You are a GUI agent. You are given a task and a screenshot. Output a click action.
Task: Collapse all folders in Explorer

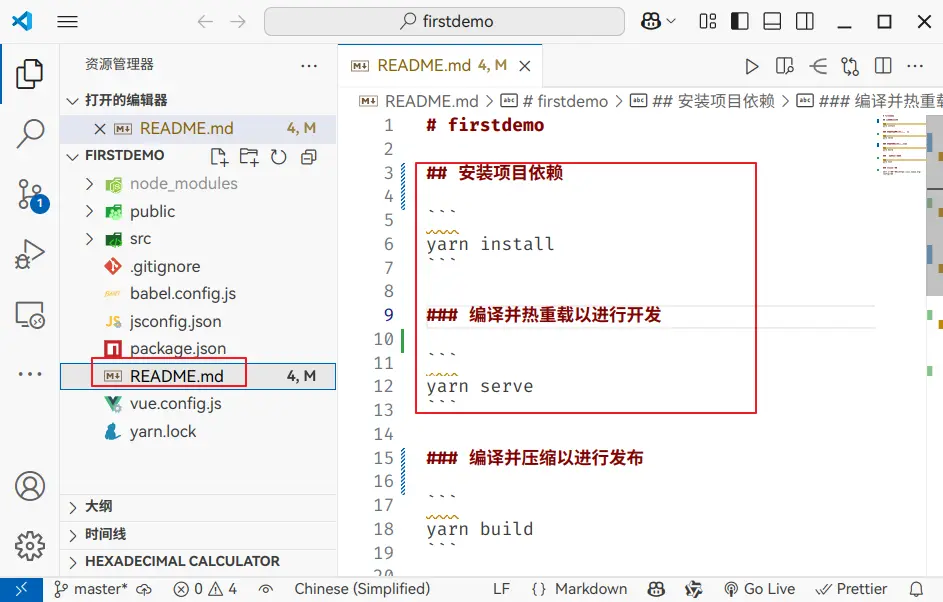pyautogui.click(x=309, y=157)
